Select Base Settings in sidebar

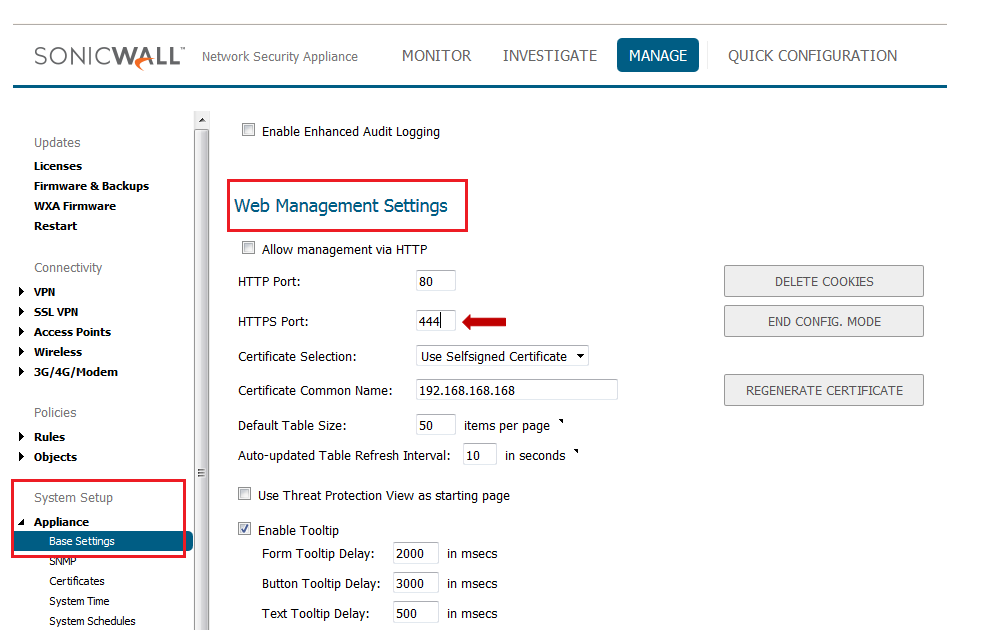[103, 541]
